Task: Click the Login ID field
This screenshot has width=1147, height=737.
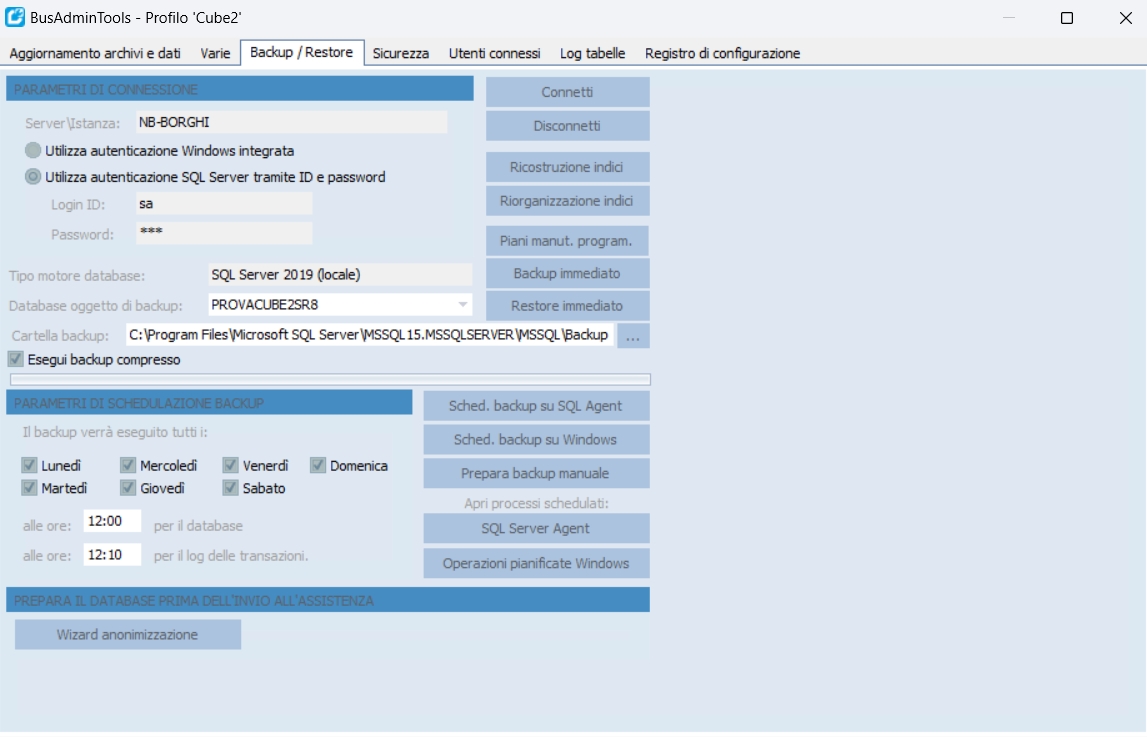Action: [x=224, y=203]
